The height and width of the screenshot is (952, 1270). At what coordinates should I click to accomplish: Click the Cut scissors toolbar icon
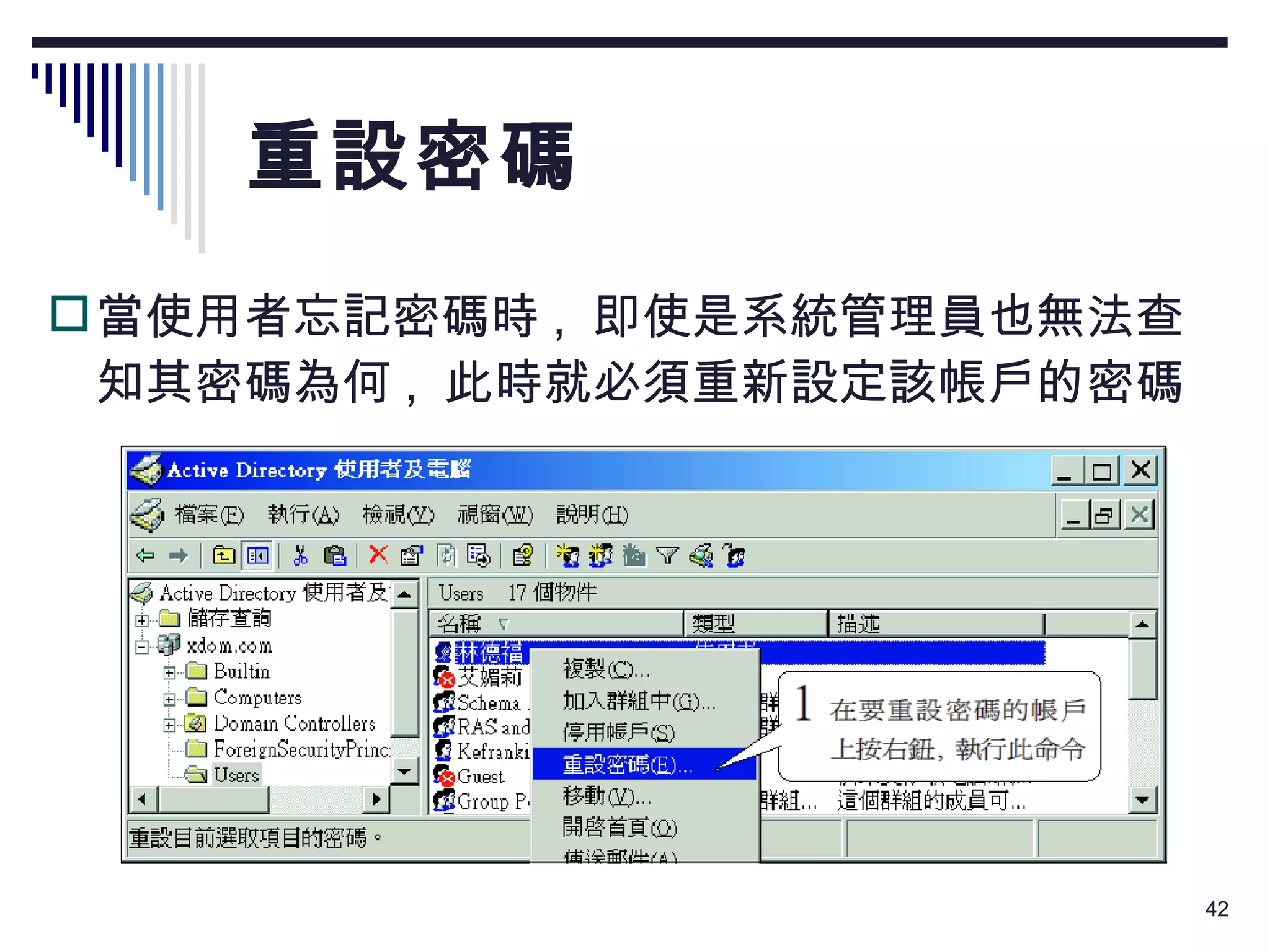click(x=301, y=555)
